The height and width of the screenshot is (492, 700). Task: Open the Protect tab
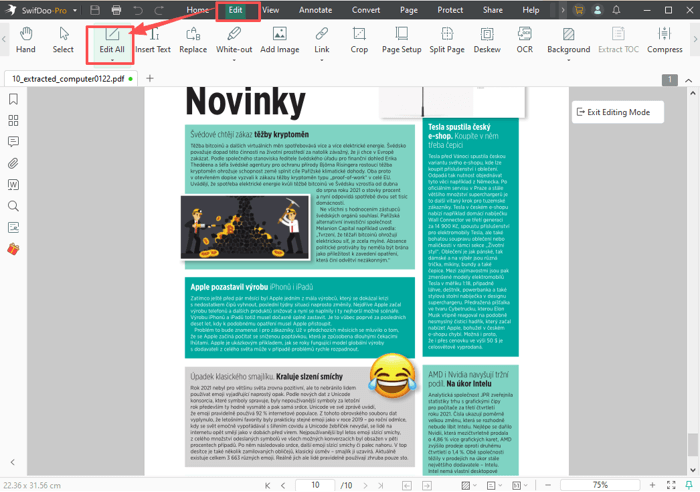450,10
